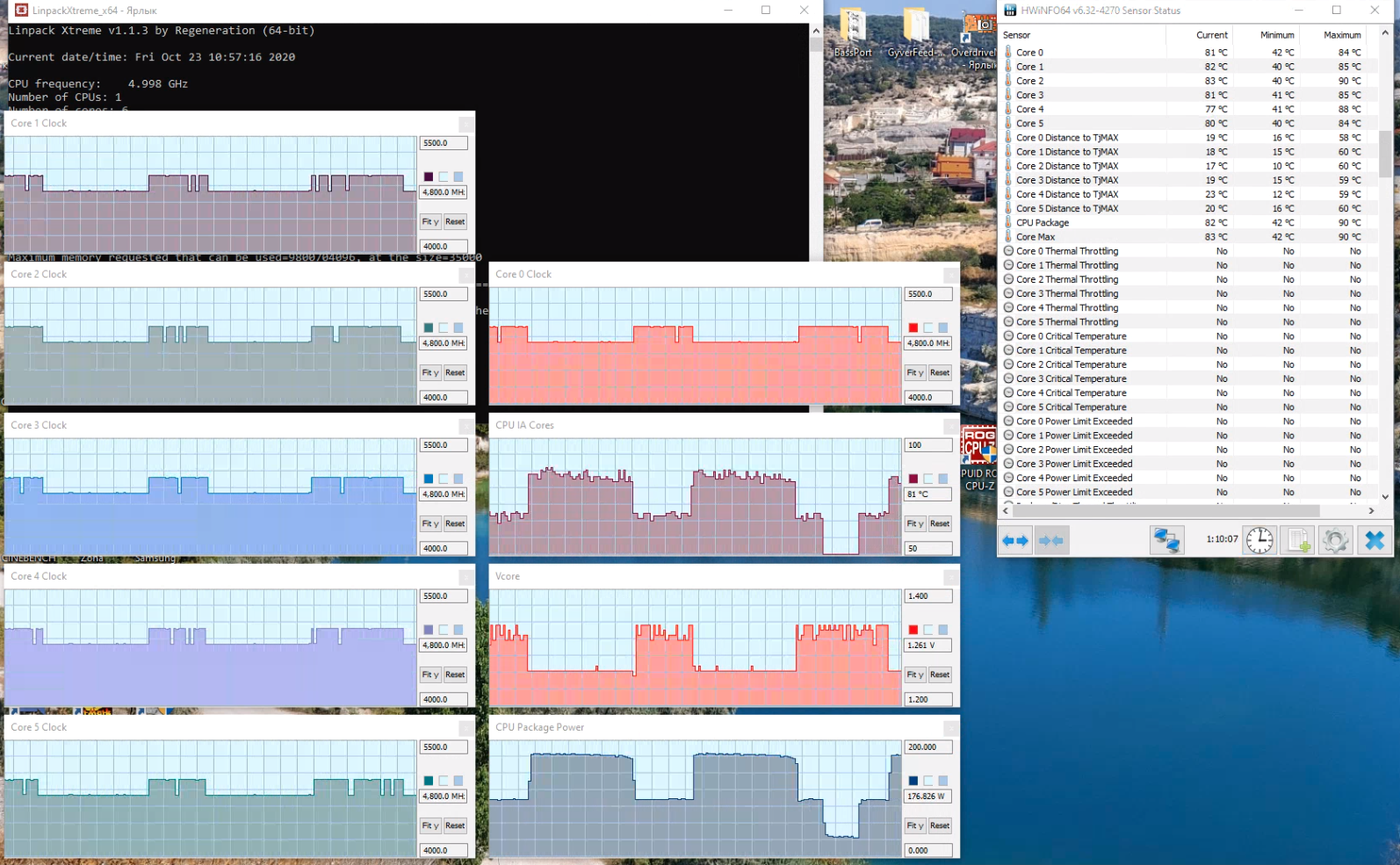Click the circle icon beside Core 5 Power Limit Exceeded
This screenshot has height=865, width=1400.
click(1008, 493)
